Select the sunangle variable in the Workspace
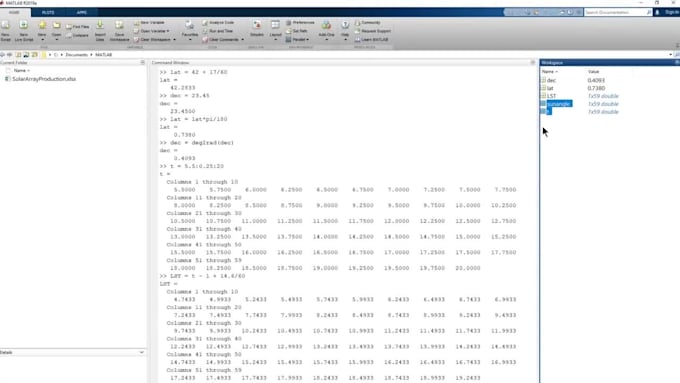 pos(558,104)
